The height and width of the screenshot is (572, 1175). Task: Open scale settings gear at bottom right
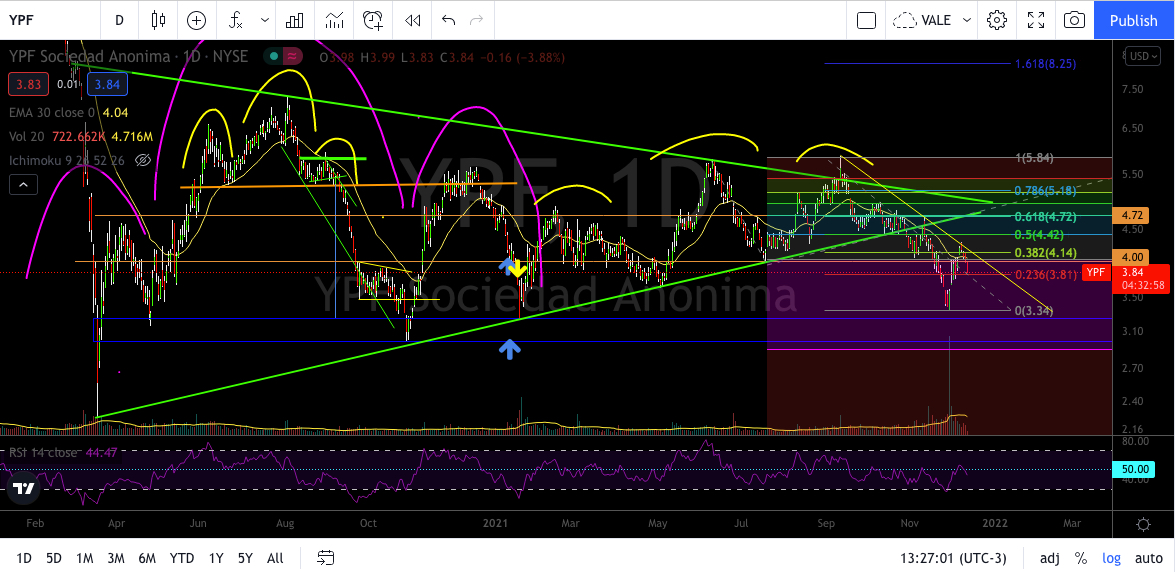(x=1144, y=523)
